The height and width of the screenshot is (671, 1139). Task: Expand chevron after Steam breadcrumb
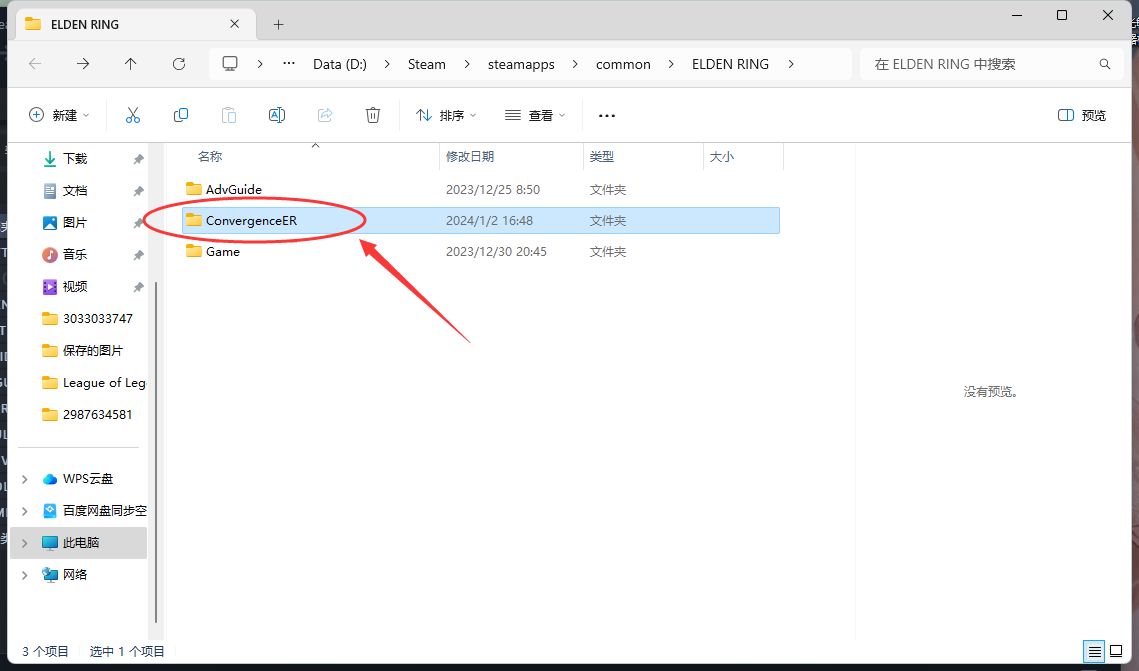(x=467, y=64)
